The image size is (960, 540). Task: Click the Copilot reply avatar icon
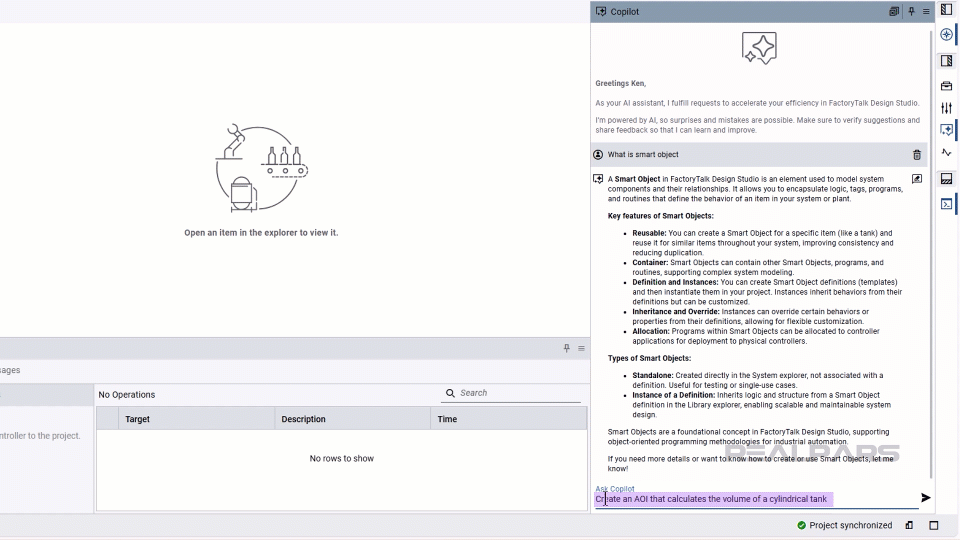(598, 179)
